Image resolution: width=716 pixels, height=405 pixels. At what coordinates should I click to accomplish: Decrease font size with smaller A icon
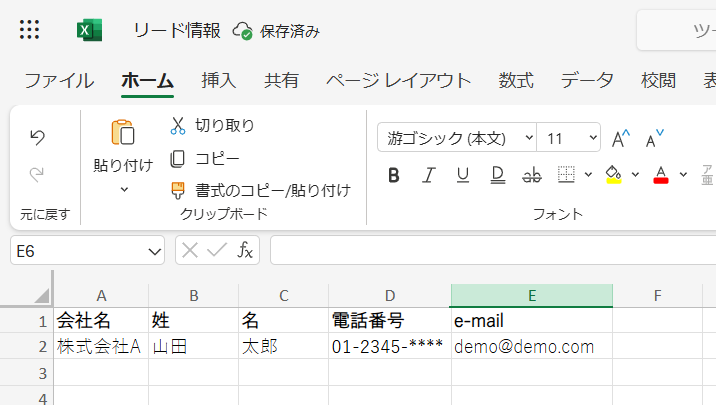click(654, 138)
